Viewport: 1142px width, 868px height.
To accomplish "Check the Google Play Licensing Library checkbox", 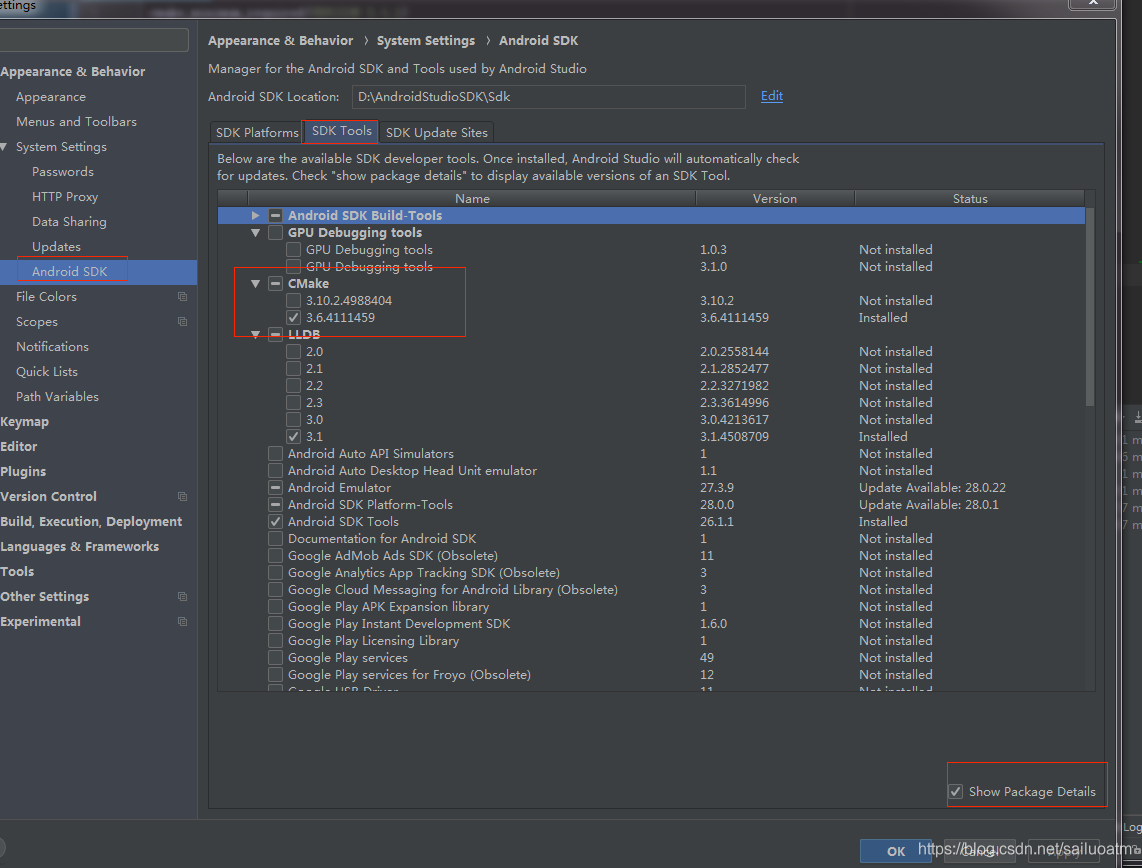I will [275, 641].
